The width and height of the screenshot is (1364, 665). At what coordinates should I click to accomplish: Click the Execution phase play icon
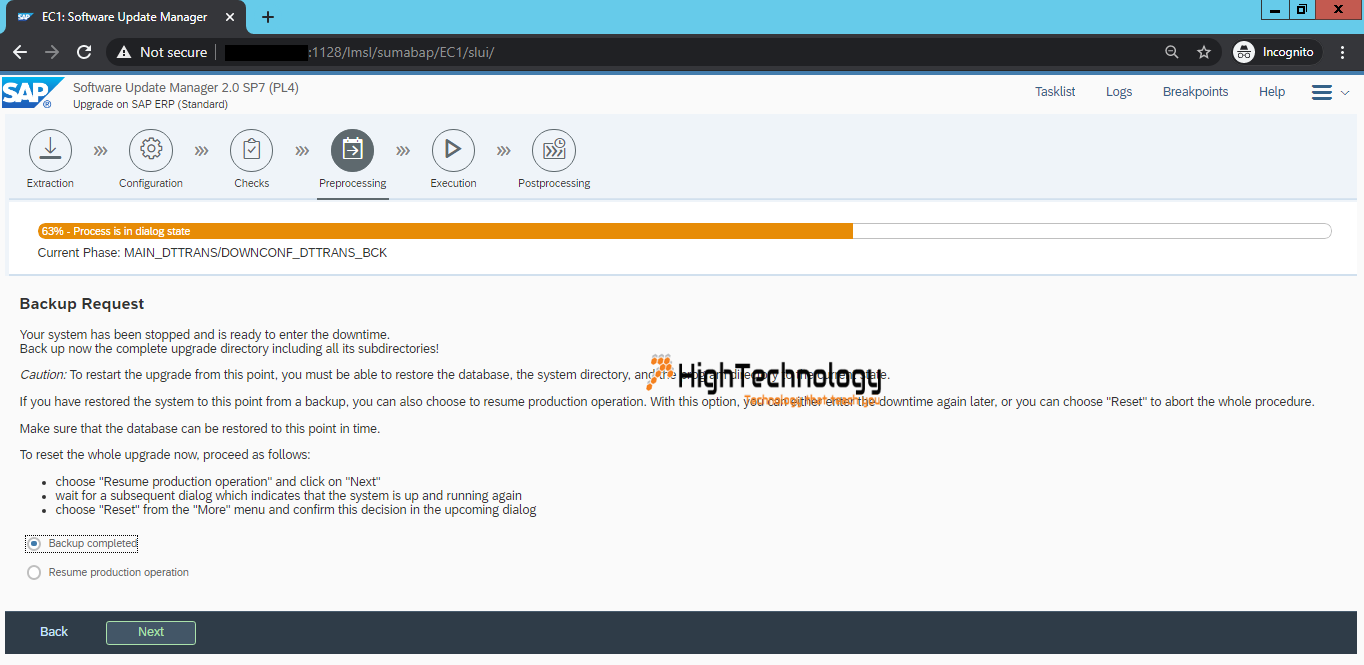click(x=453, y=150)
